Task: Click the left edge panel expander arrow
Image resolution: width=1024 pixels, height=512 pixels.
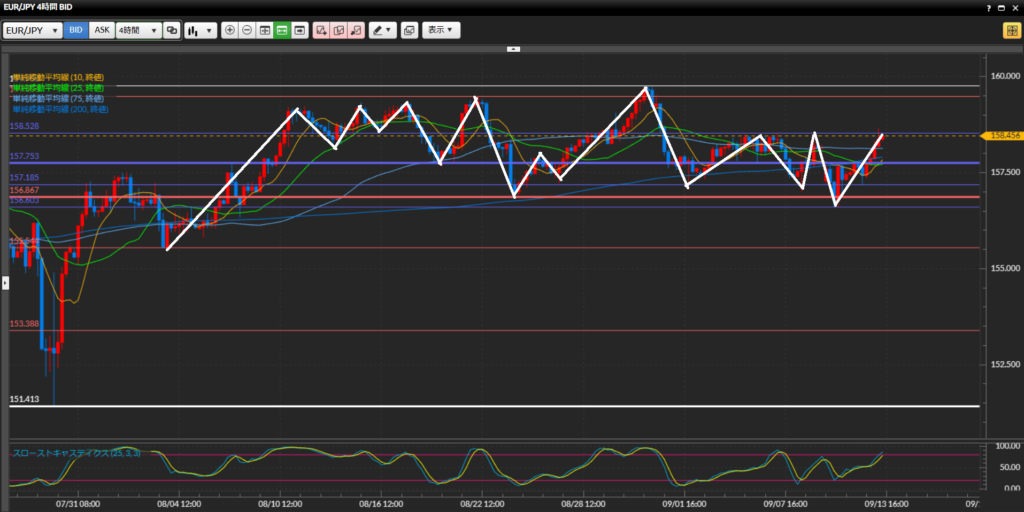Action: pyautogui.click(x=4, y=283)
